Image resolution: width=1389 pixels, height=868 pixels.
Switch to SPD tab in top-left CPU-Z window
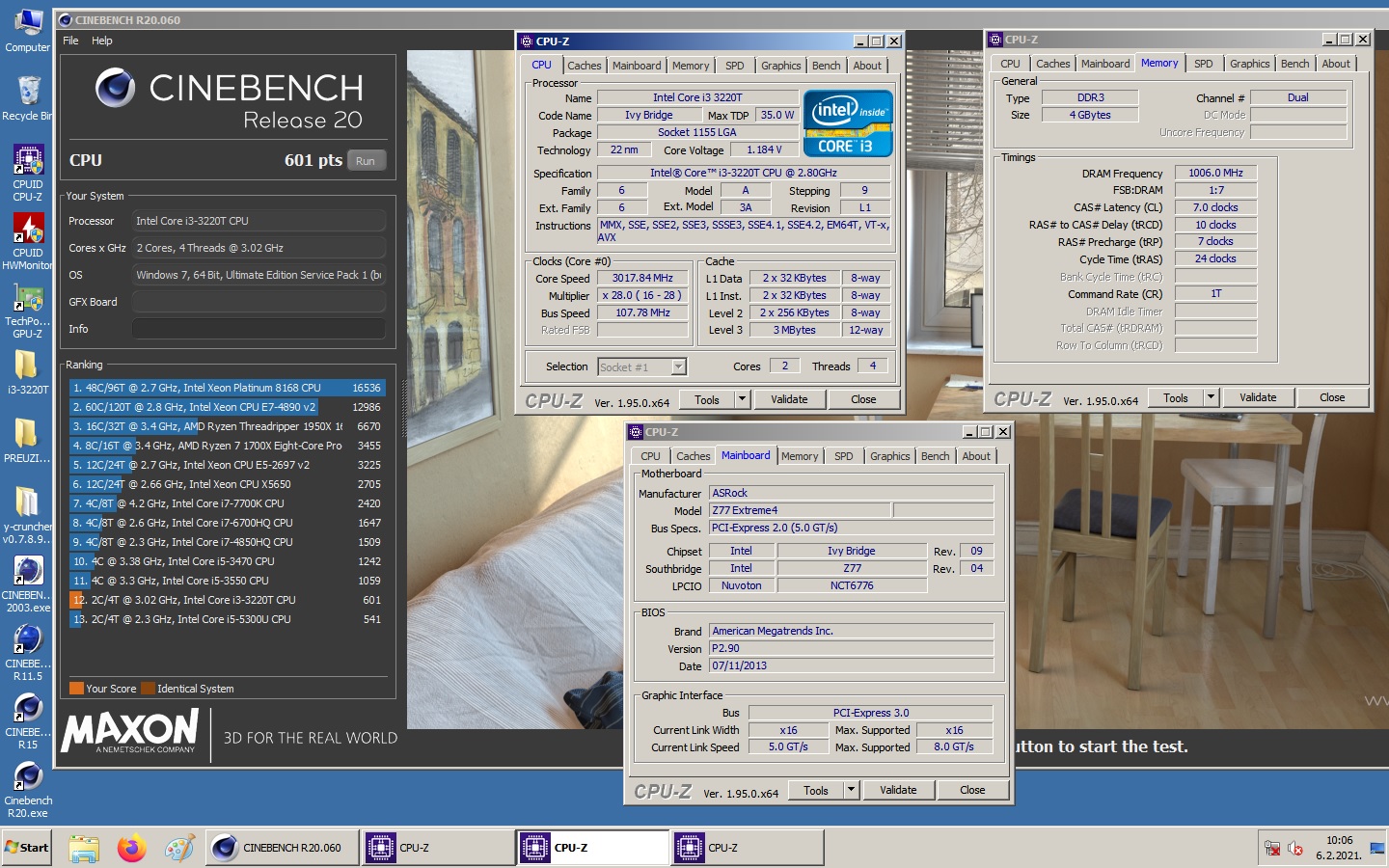734,66
